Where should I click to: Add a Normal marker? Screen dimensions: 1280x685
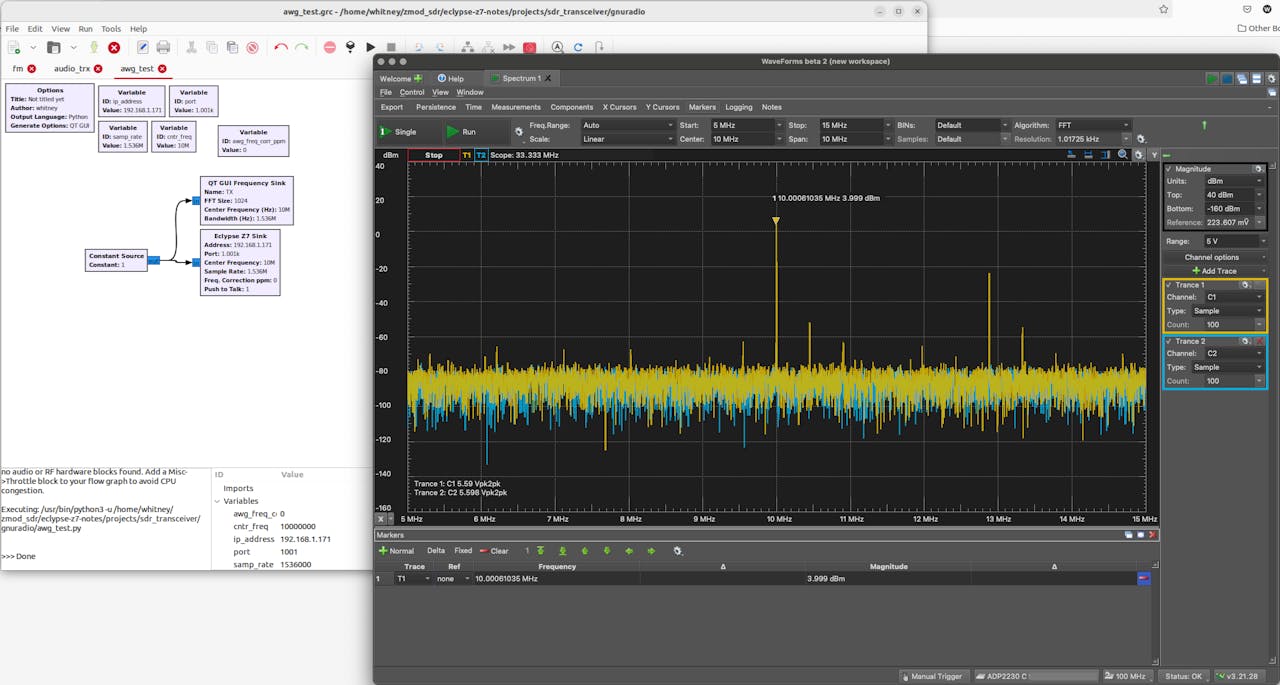tap(396, 551)
